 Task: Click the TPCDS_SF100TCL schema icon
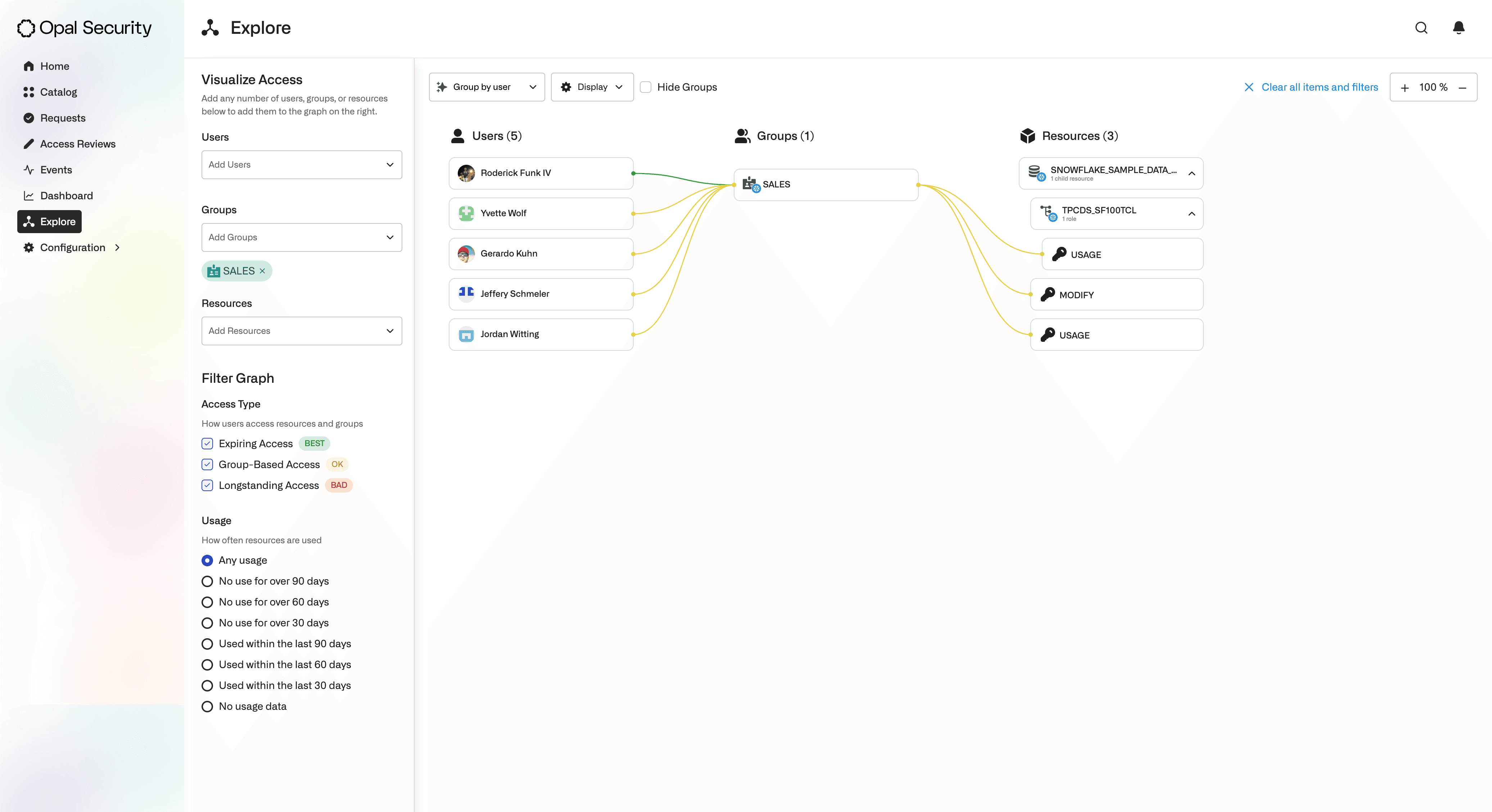(1048, 213)
